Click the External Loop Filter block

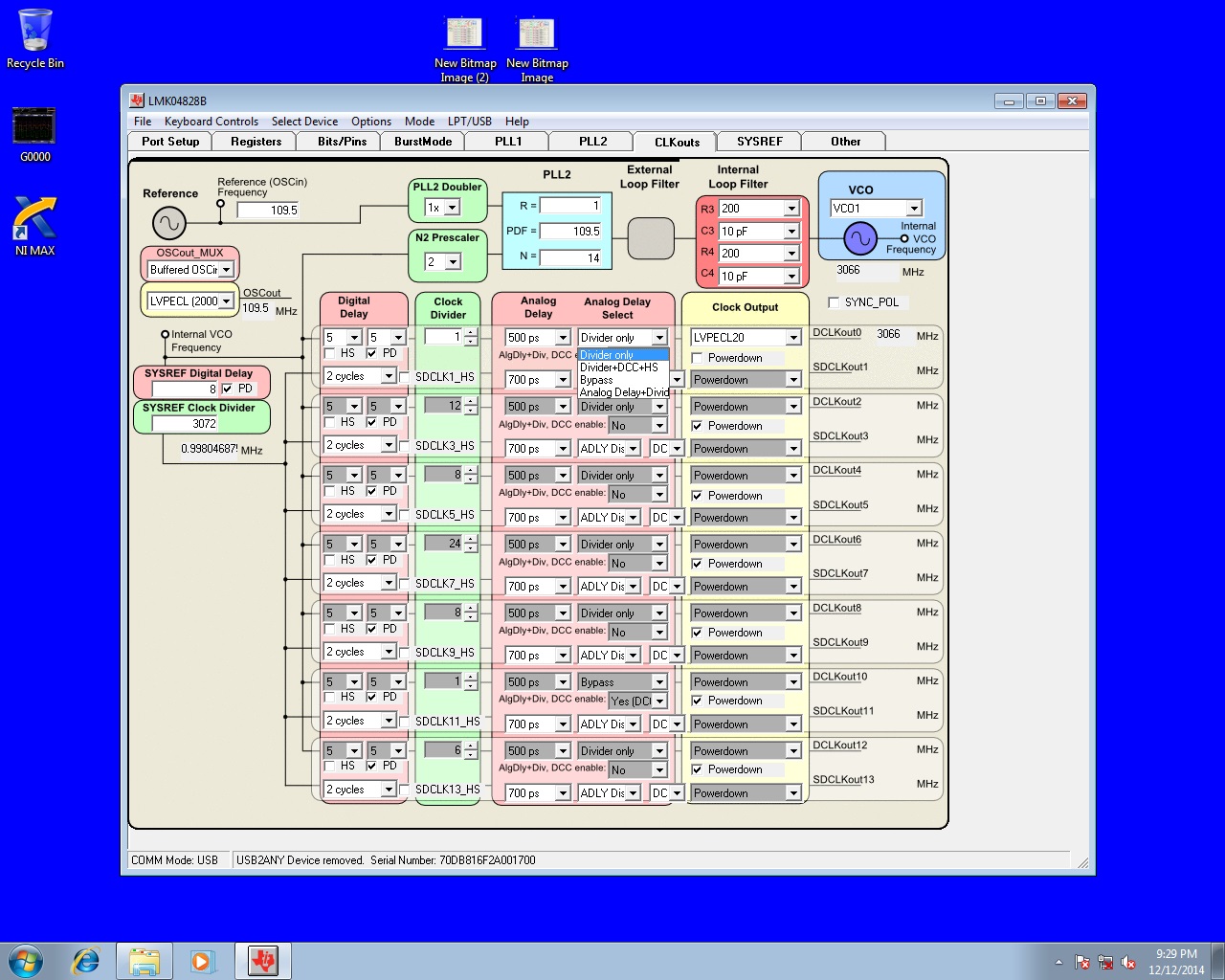[x=651, y=238]
